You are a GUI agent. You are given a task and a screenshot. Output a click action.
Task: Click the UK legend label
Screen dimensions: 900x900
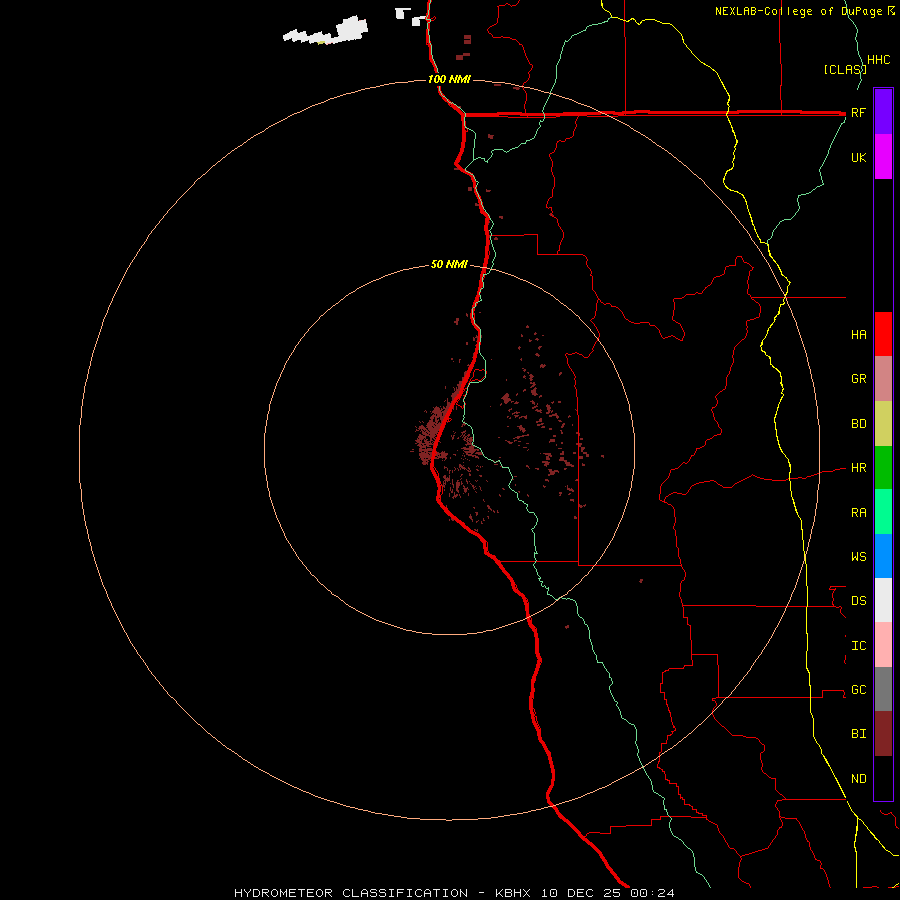[858, 157]
